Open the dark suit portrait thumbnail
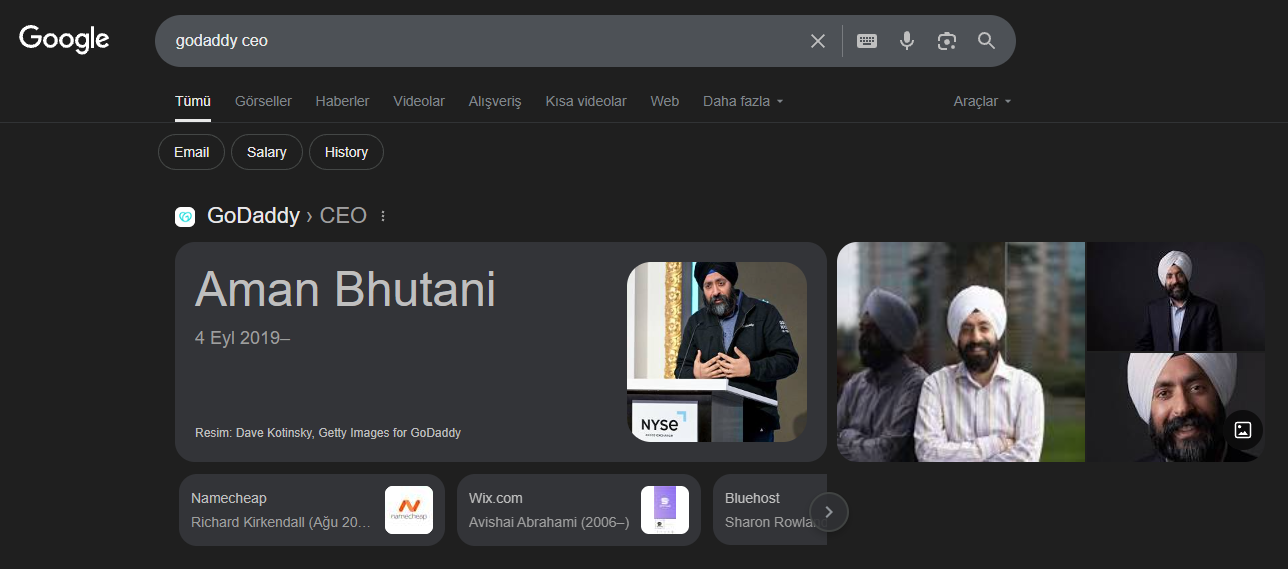This screenshot has height=569, width=1288. tap(1176, 296)
